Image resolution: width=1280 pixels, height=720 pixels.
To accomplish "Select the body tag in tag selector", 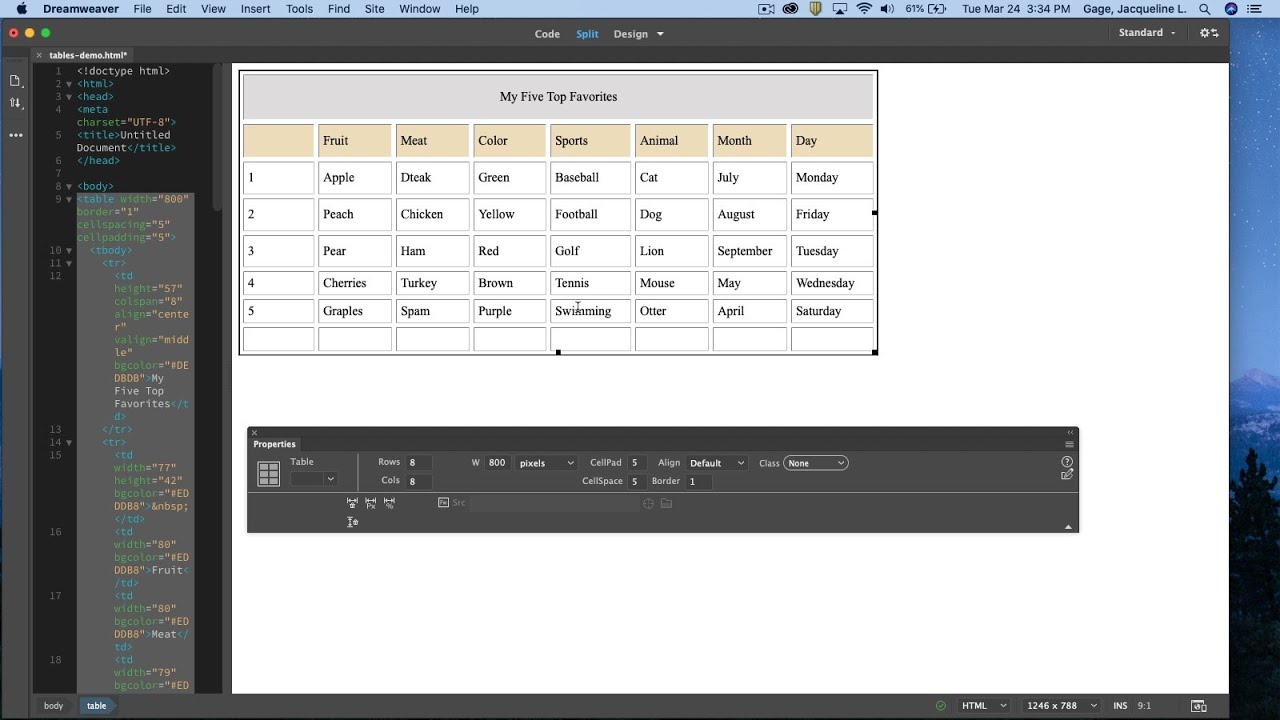I will [x=54, y=706].
